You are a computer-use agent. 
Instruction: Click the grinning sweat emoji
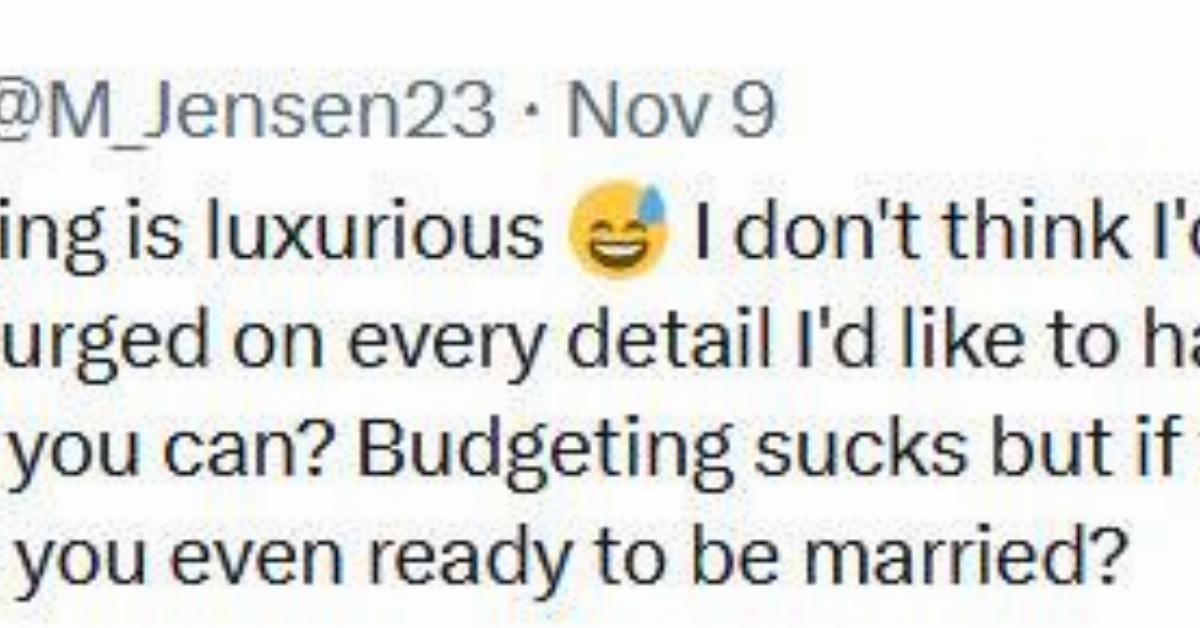[x=617, y=230]
